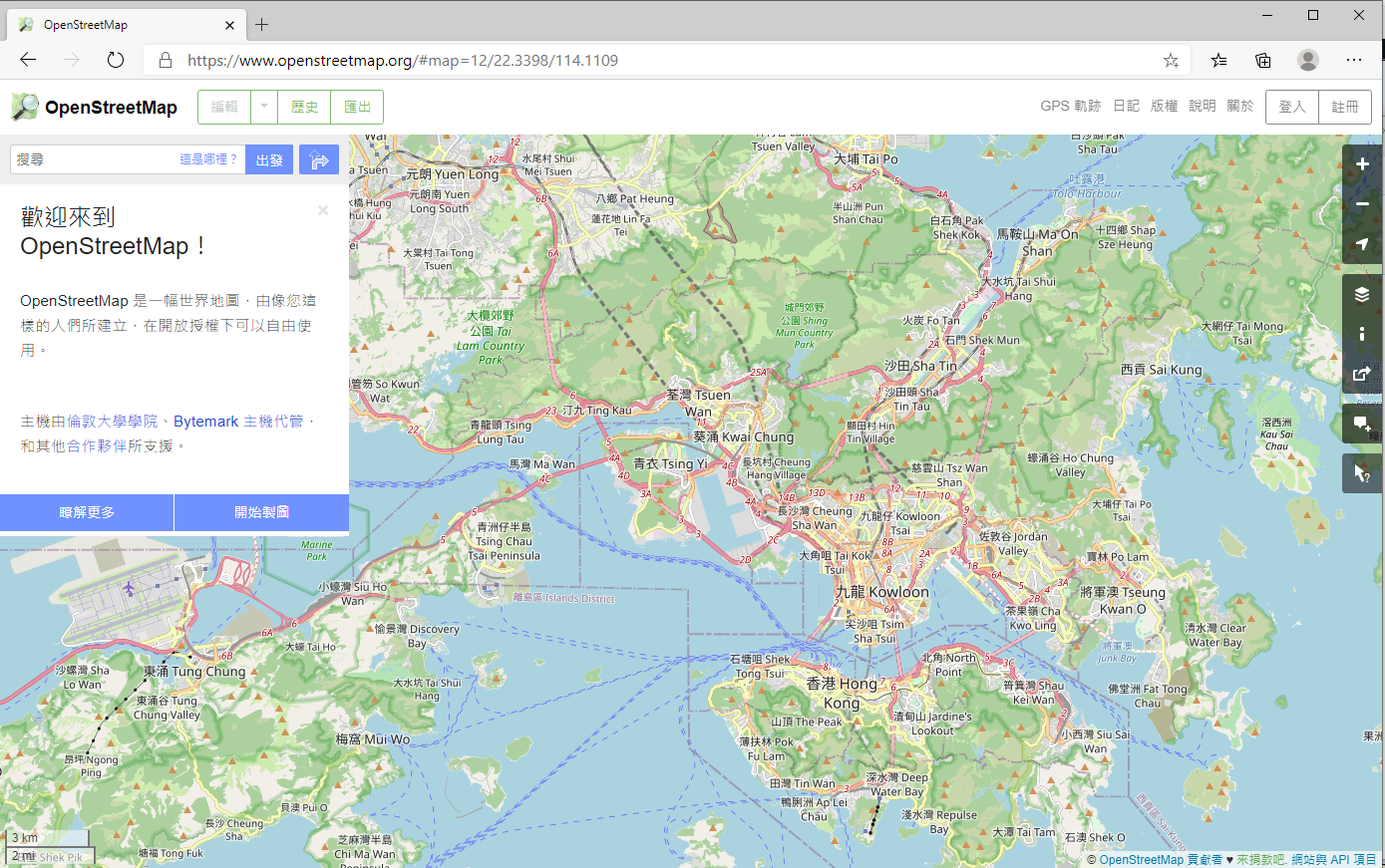The image size is (1385, 868).
Task: Zoom out on the map
Action: pyautogui.click(x=1362, y=204)
